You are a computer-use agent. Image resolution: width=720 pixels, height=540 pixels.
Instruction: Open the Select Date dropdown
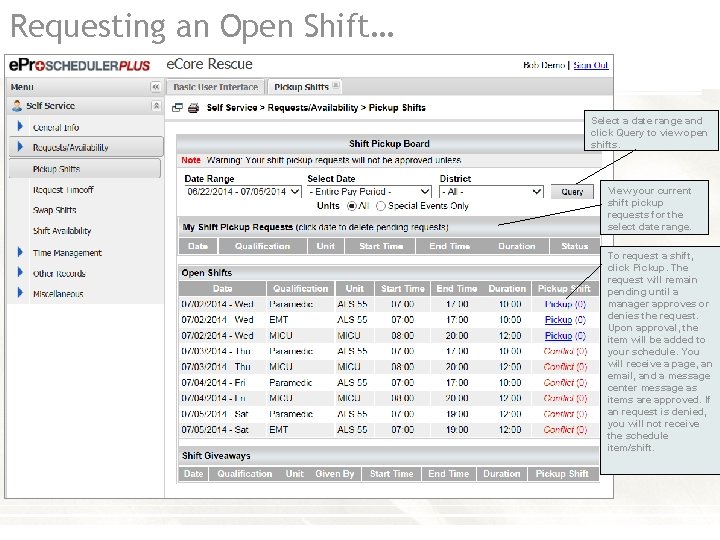(369, 191)
